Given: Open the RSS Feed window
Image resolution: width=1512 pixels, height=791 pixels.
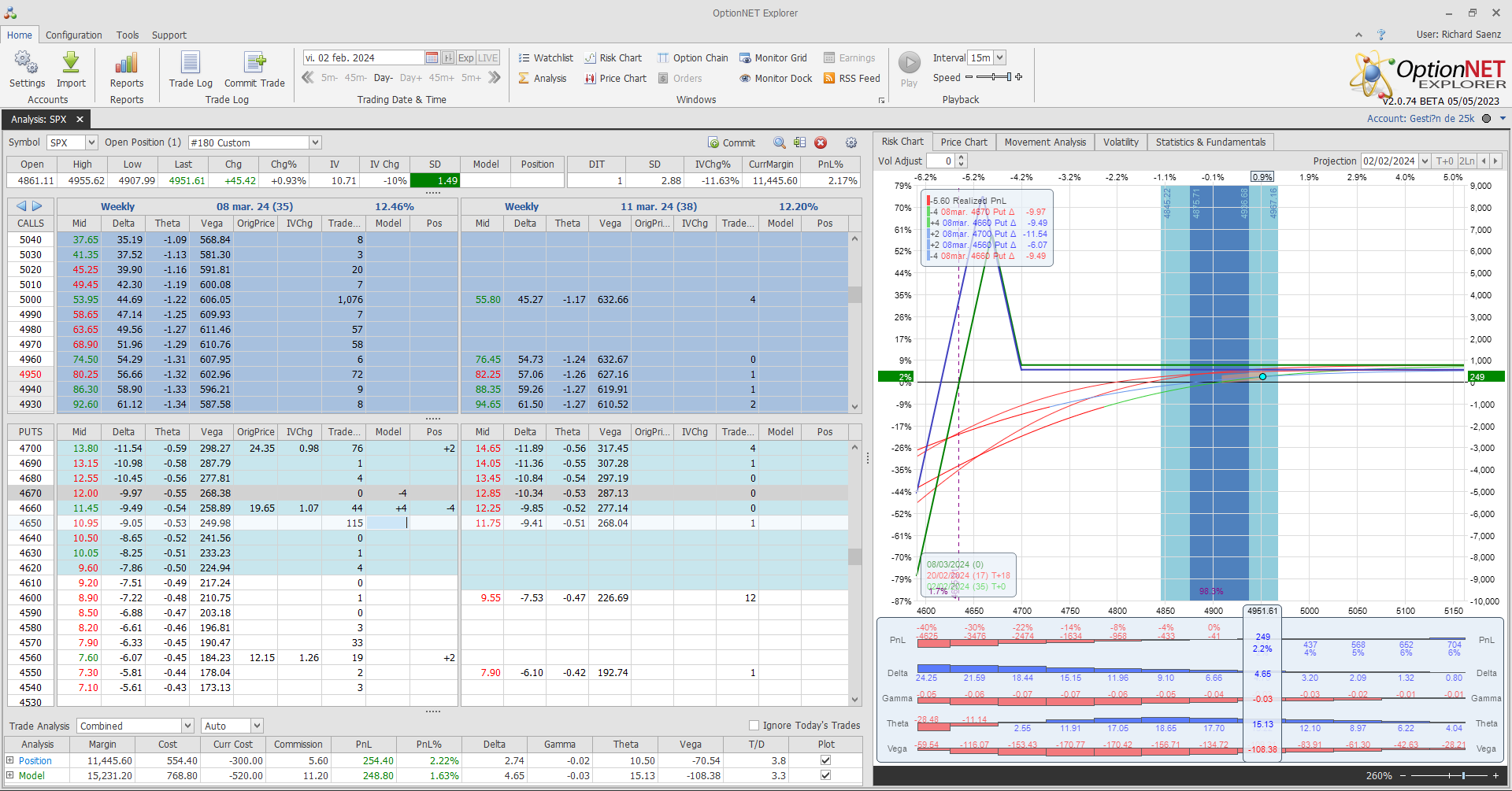Looking at the screenshot, I should click(851, 79).
